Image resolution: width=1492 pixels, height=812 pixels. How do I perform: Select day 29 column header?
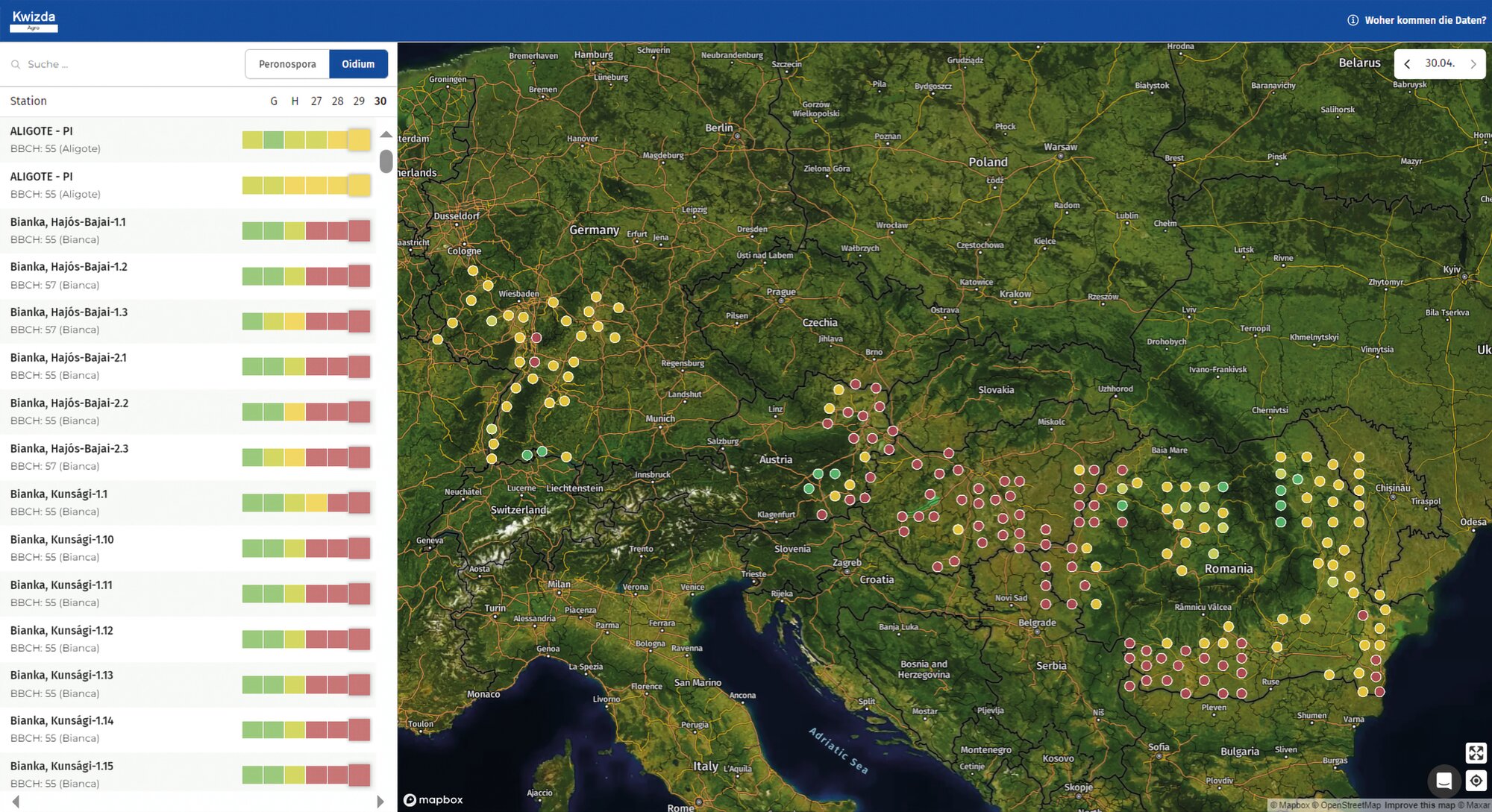tap(359, 101)
